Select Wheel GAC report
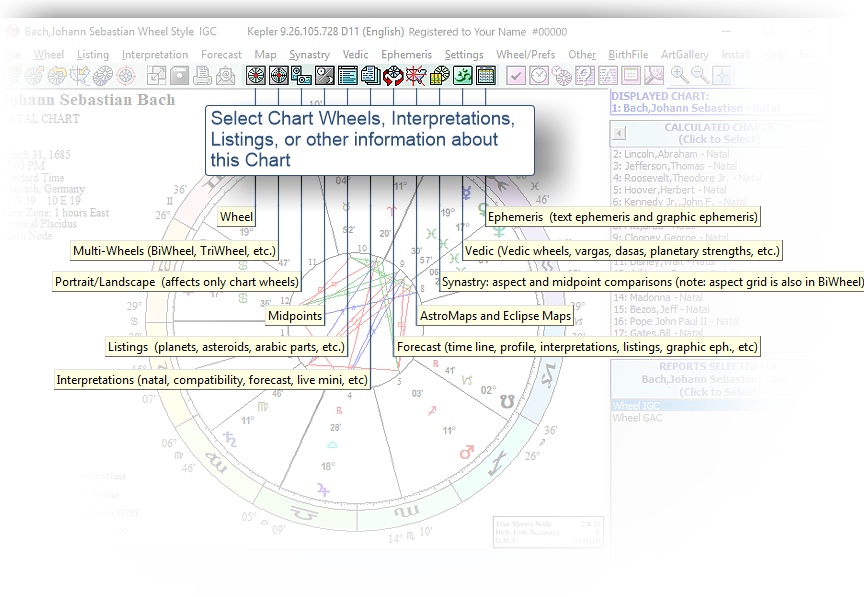 click(x=637, y=418)
